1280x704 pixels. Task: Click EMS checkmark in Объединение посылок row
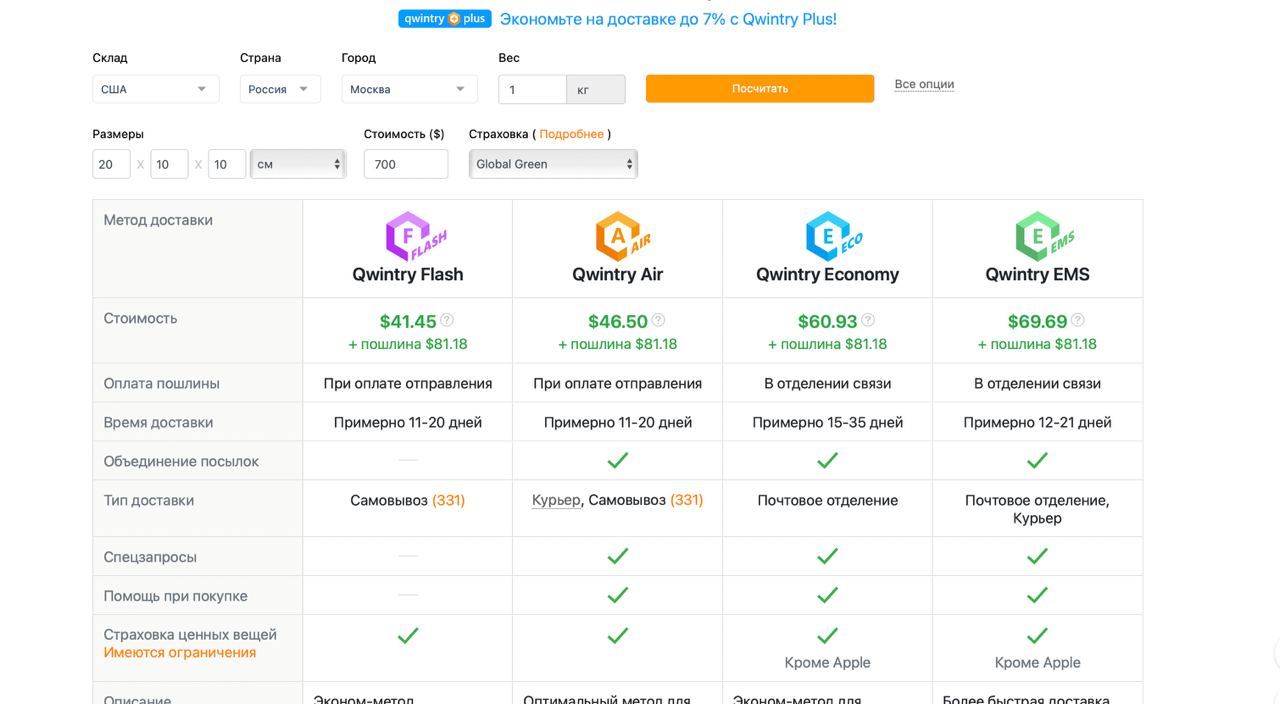(x=1037, y=460)
